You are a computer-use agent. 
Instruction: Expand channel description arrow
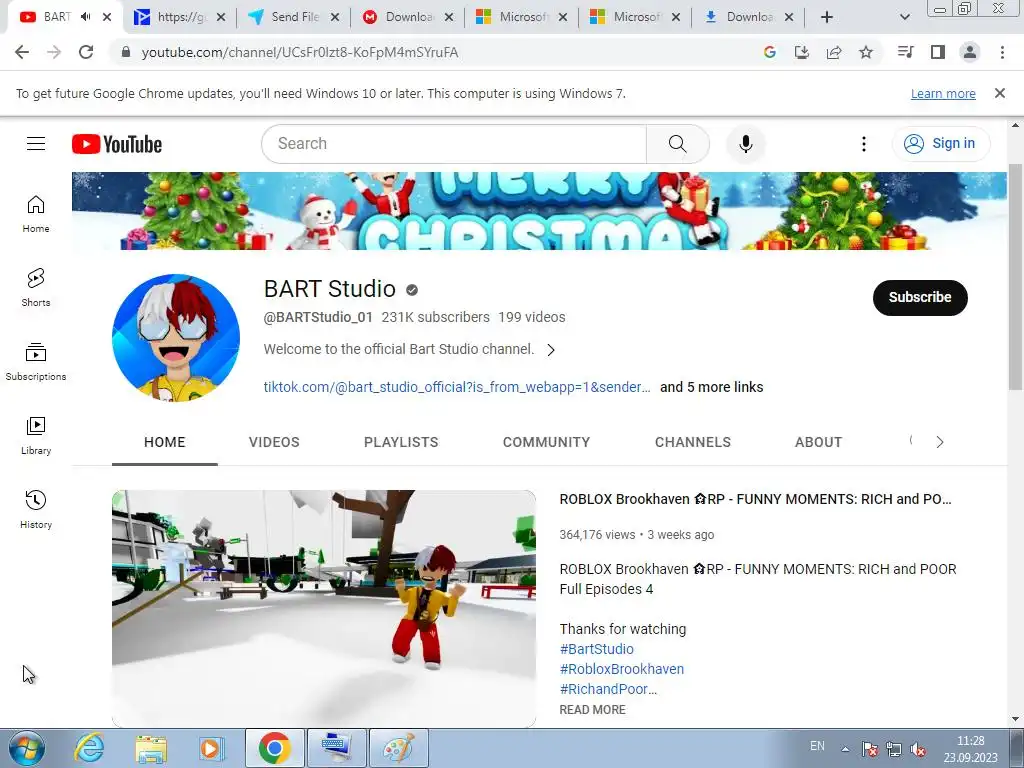coord(551,349)
